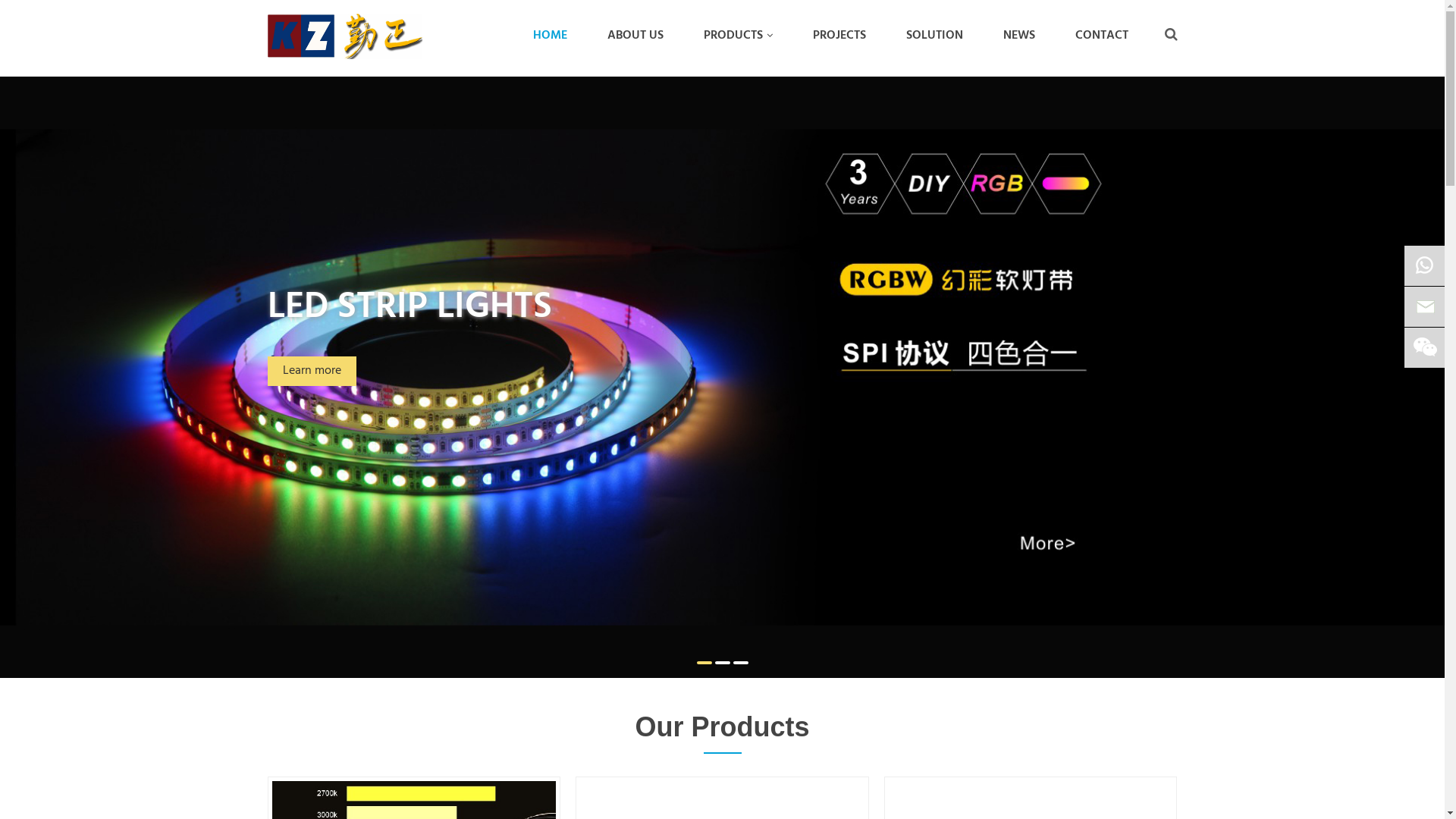The height and width of the screenshot is (819, 1456).
Task: Click the DIY hexagon badge
Action: click(x=928, y=184)
